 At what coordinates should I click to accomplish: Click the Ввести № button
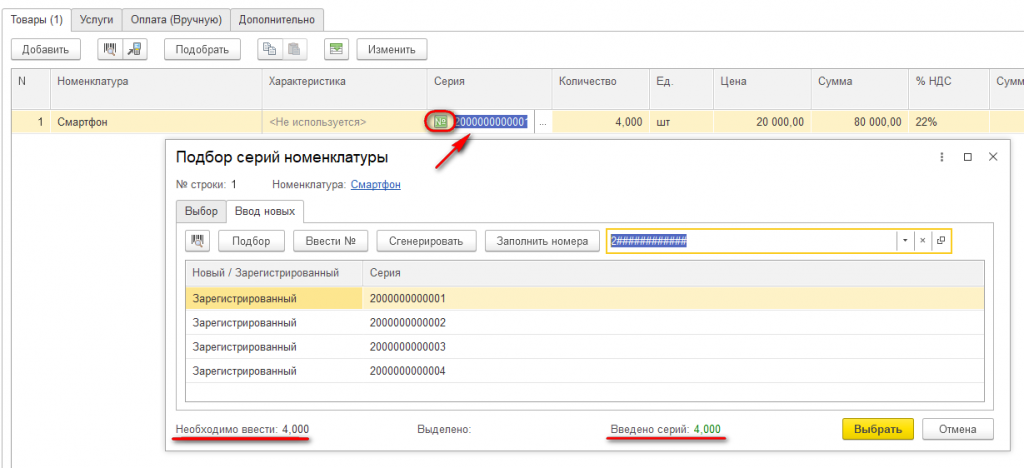[331, 241]
